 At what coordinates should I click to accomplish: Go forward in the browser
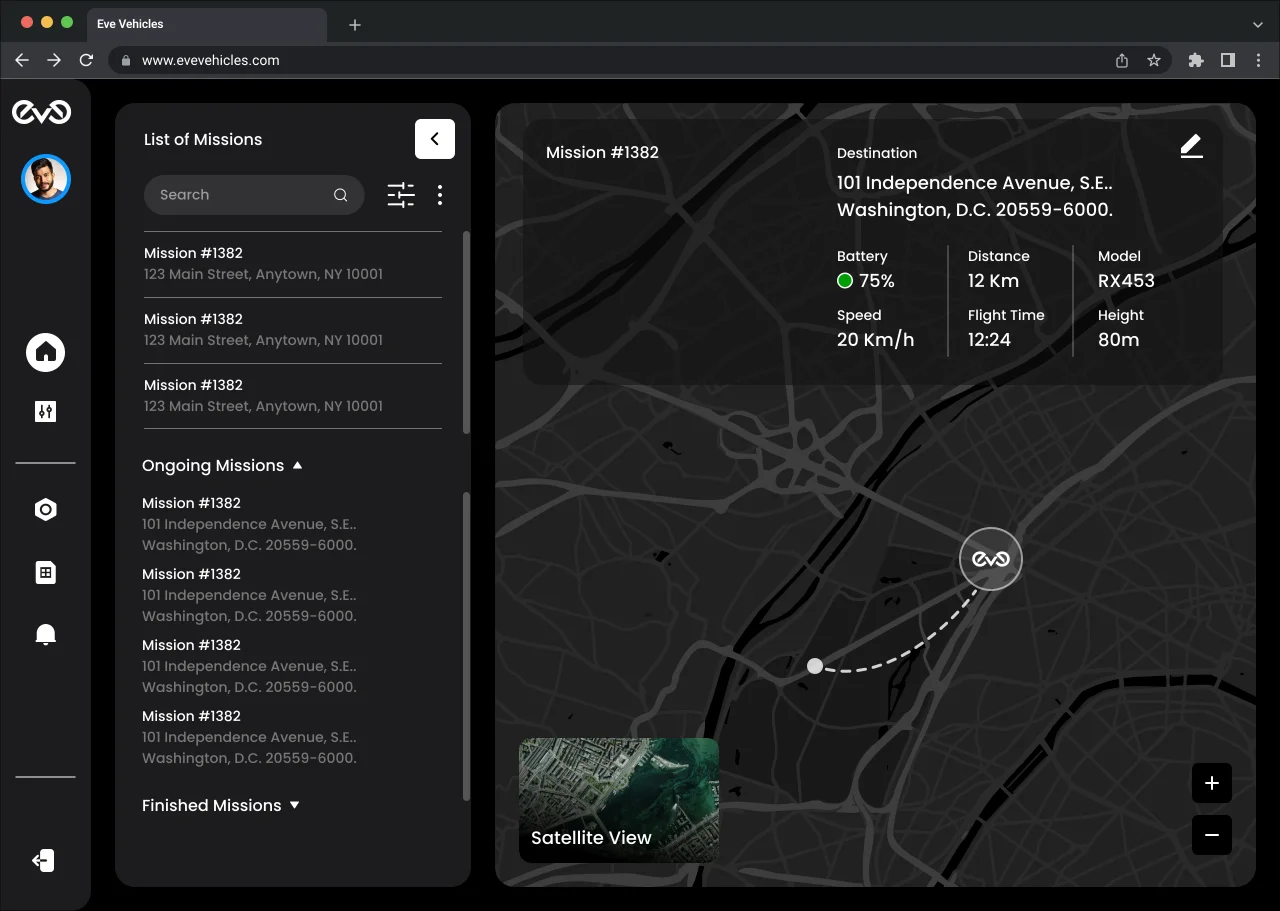[54, 60]
